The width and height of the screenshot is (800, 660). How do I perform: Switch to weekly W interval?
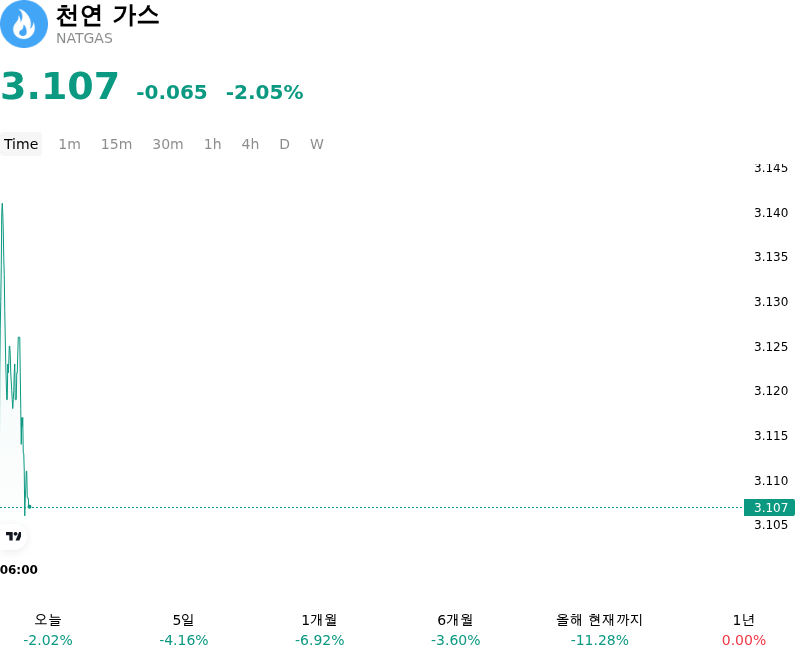317,144
